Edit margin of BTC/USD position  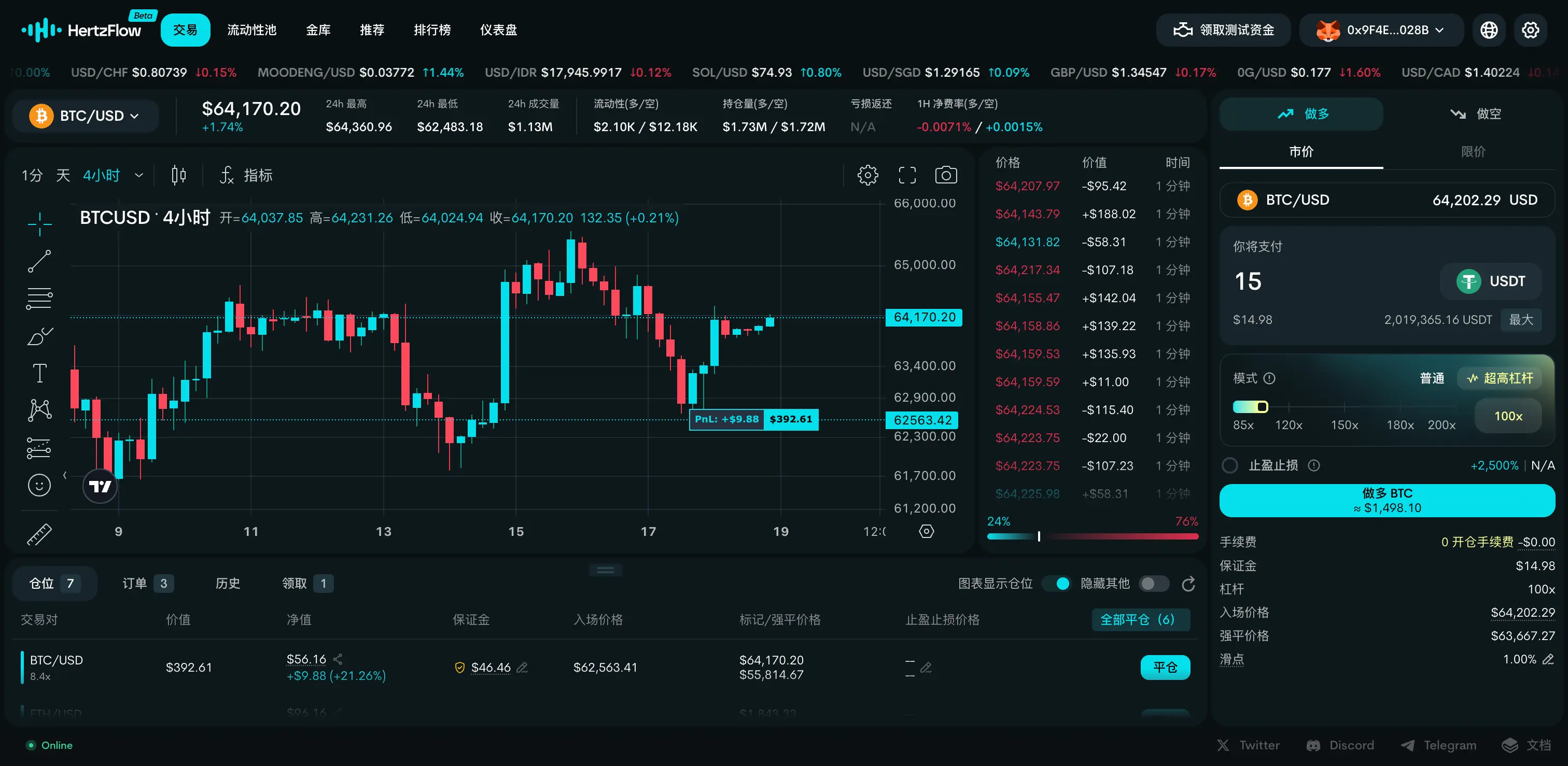click(522, 668)
